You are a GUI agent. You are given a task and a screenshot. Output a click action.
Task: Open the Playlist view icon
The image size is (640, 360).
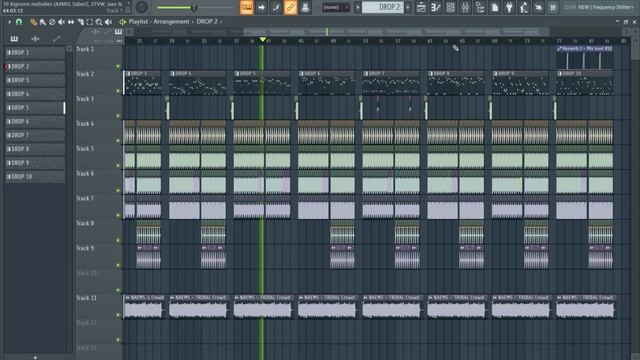421,7
